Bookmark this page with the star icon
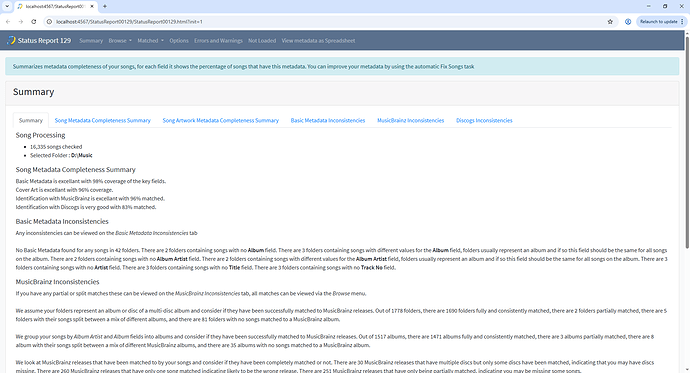Image resolution: width=690 pixels, height=373 pixels. 610,22
